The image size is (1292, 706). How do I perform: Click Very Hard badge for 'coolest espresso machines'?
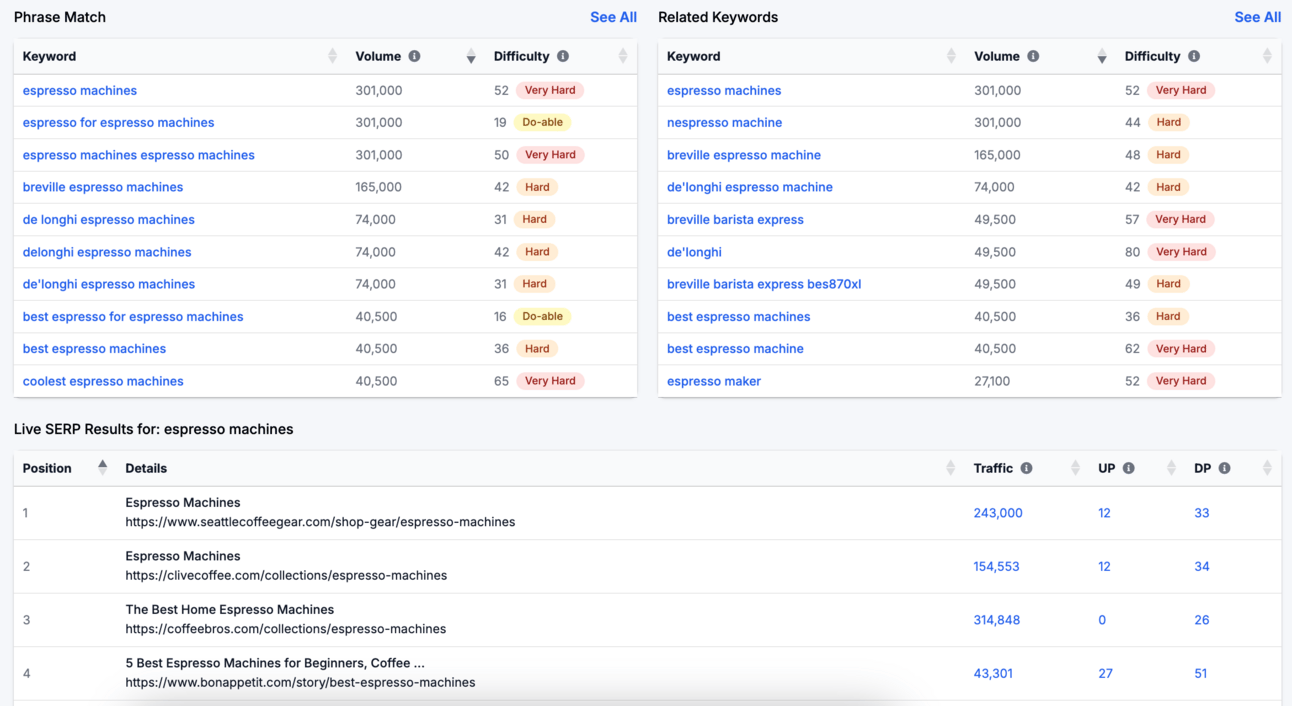click(550, 381)
